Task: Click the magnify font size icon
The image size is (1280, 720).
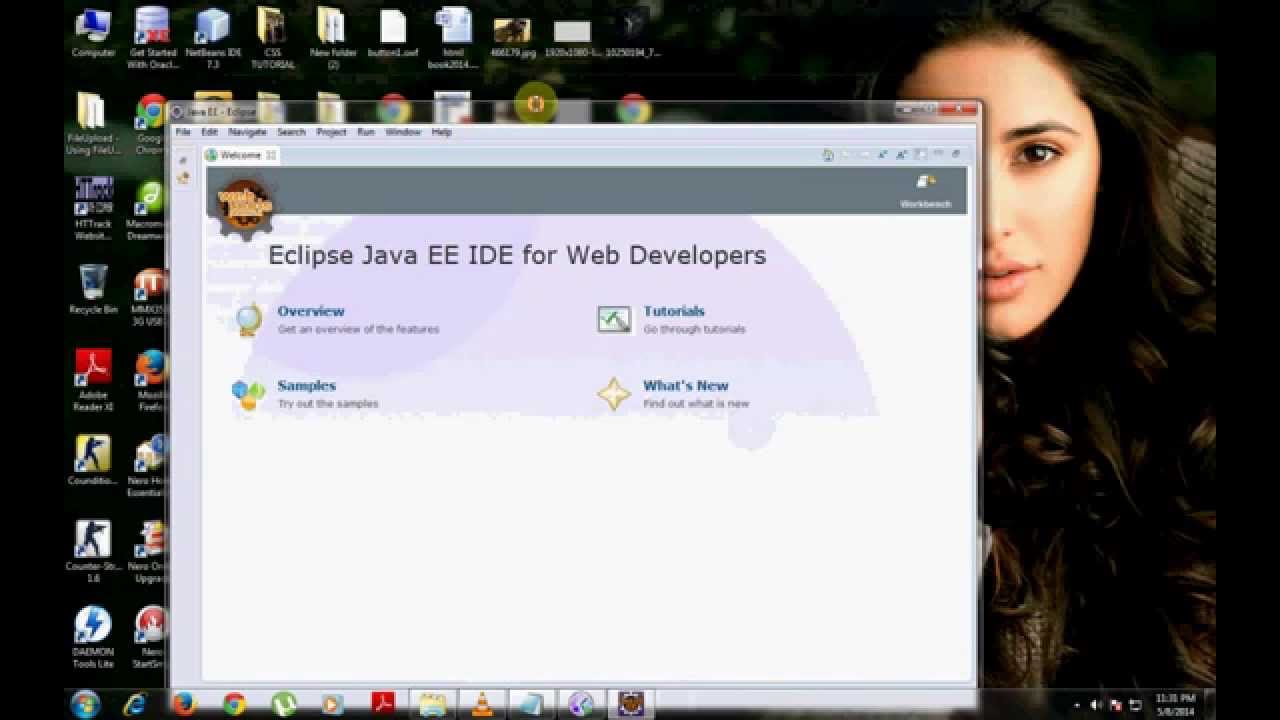Action: (x=901, y=155)
